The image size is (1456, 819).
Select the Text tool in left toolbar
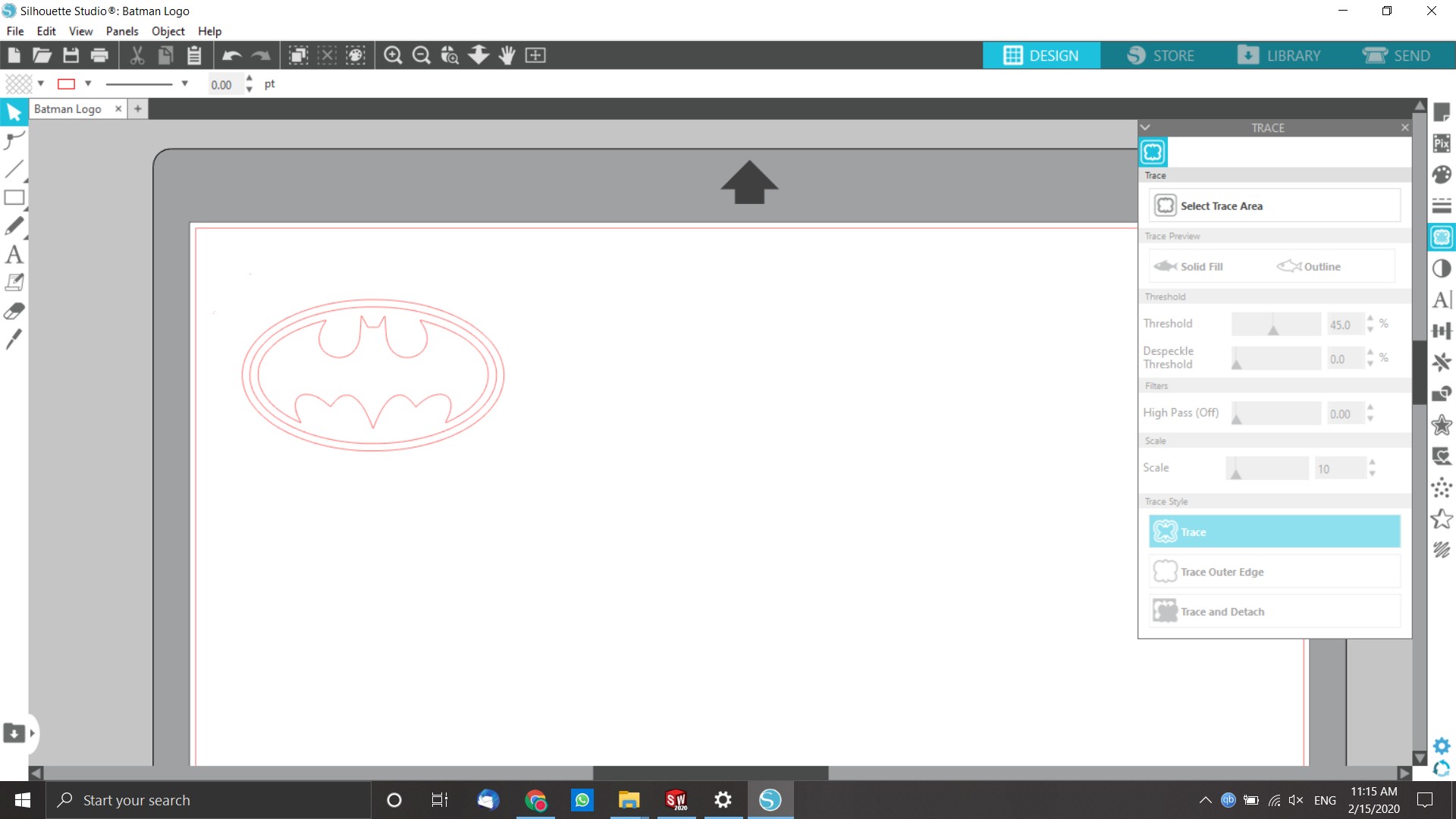tap(14, 255)
